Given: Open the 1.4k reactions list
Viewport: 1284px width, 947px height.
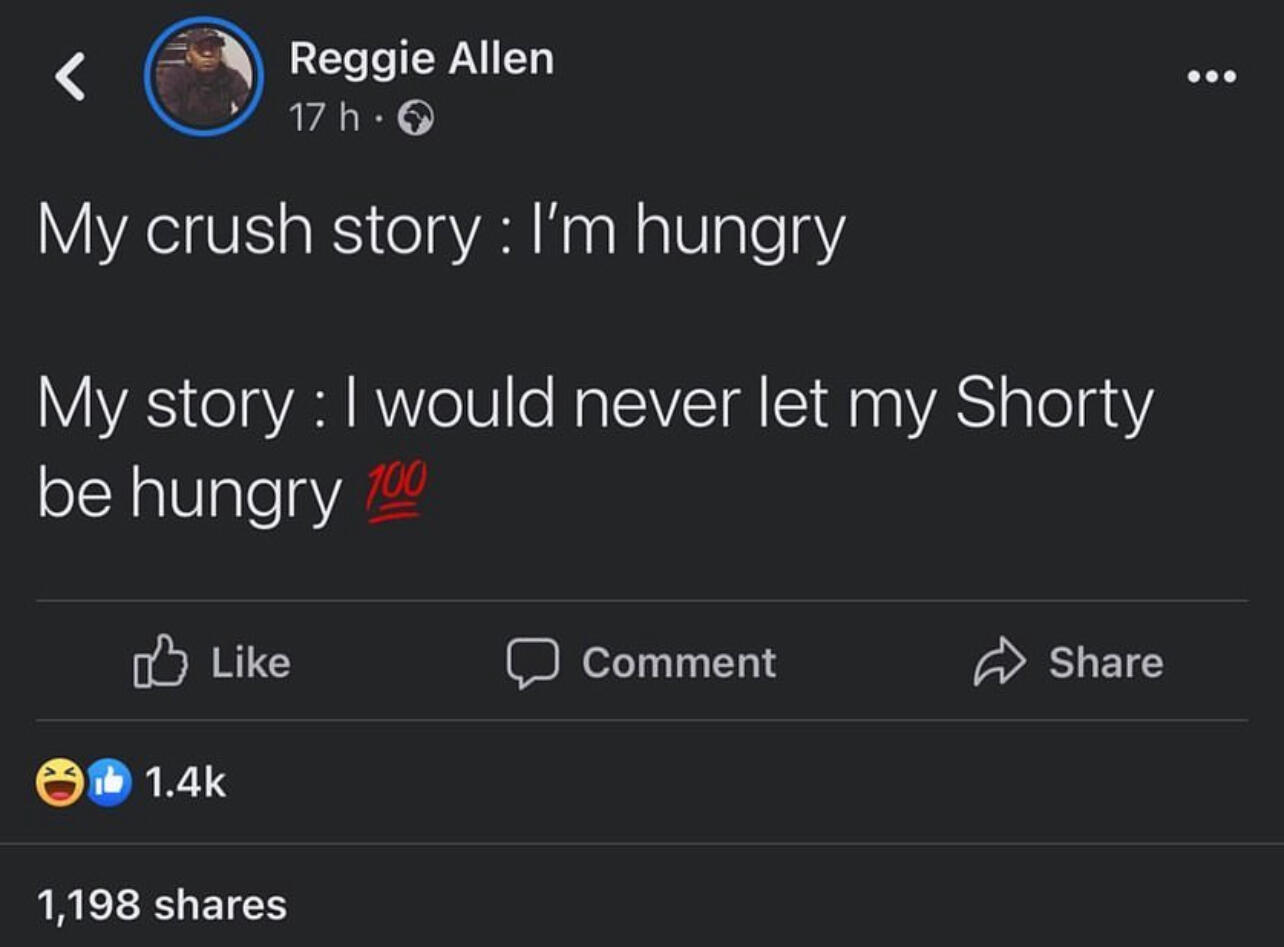Looking at the screenshot, I should (186, 782).
